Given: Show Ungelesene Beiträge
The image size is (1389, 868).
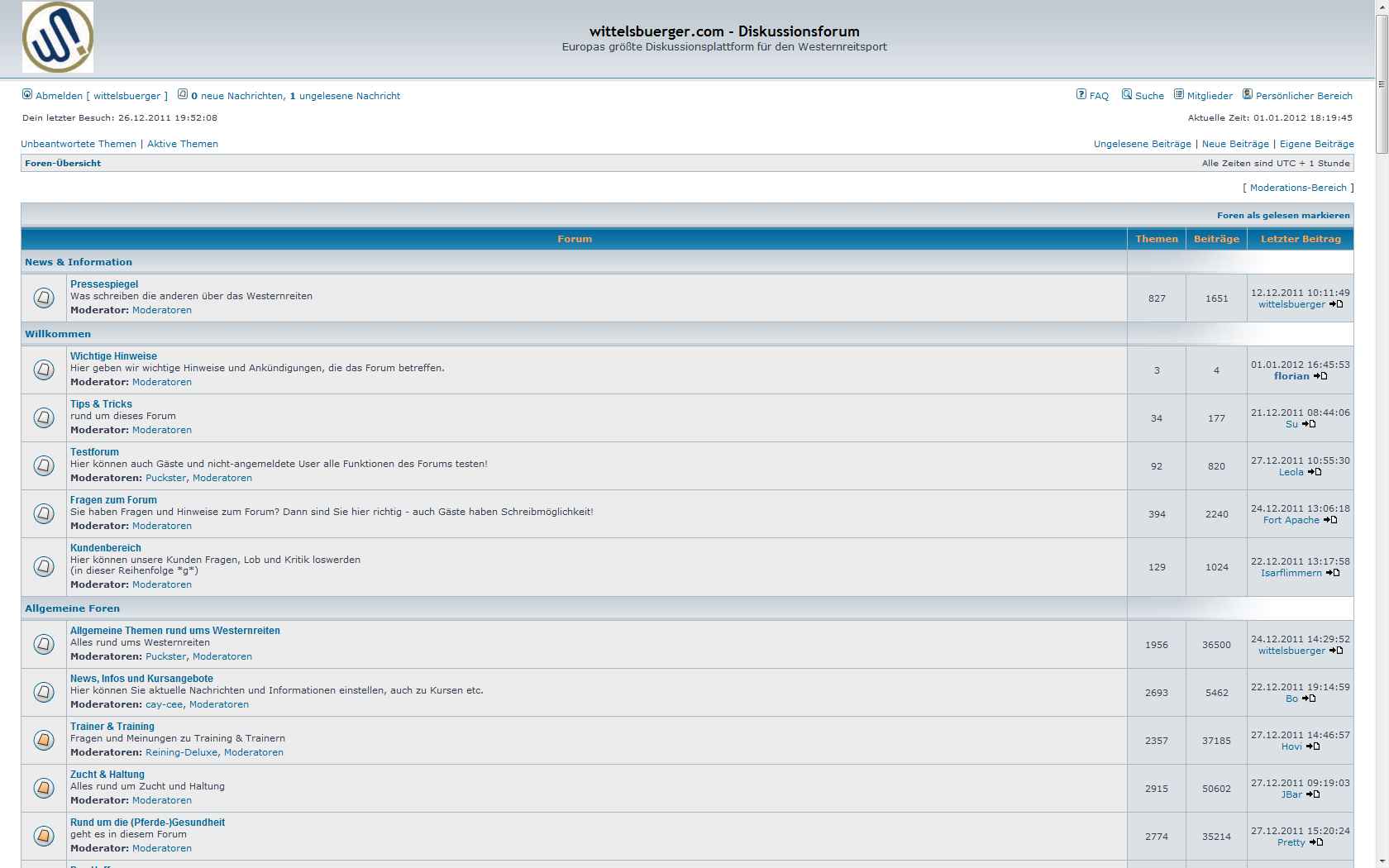Looking at the screenshot, I should click(x=1143, y=144).
